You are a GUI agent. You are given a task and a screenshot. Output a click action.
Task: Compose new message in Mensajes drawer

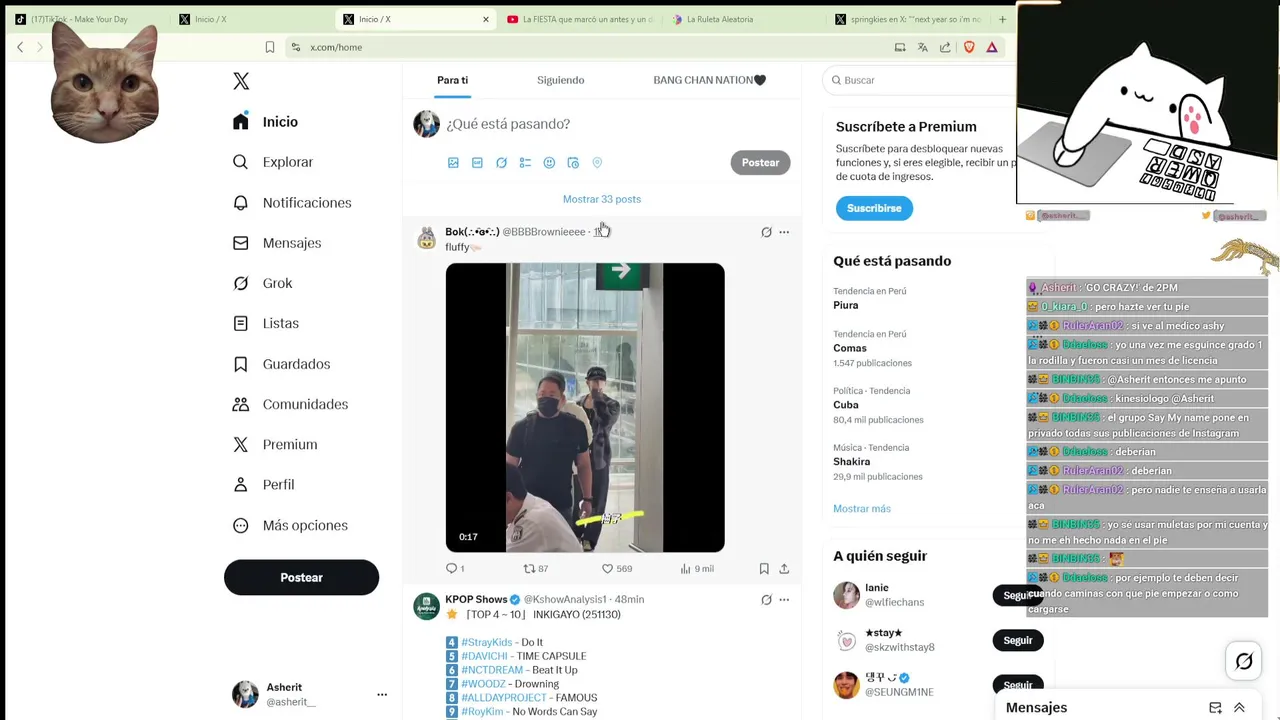pyautogui.click(x=1215, y=708)
